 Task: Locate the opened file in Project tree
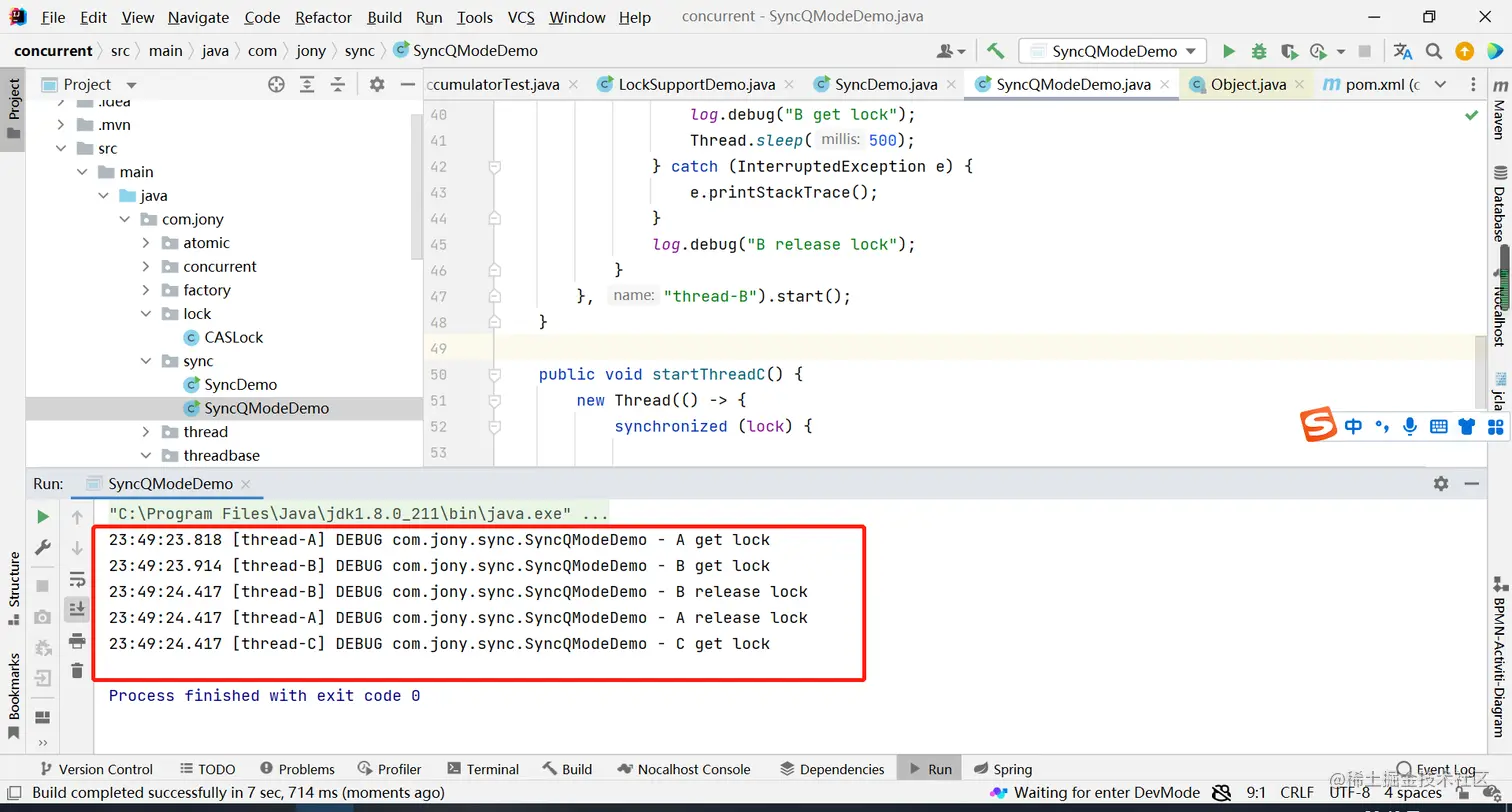tap(276, 85)
